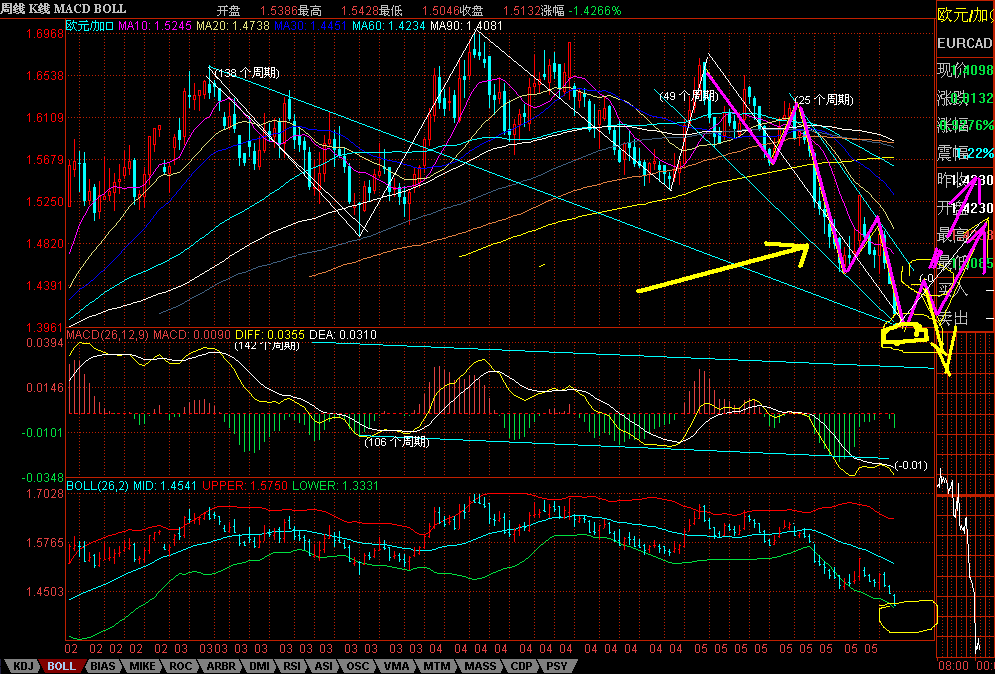Click the EURCAD symbol label

click(x=965, y=44)
